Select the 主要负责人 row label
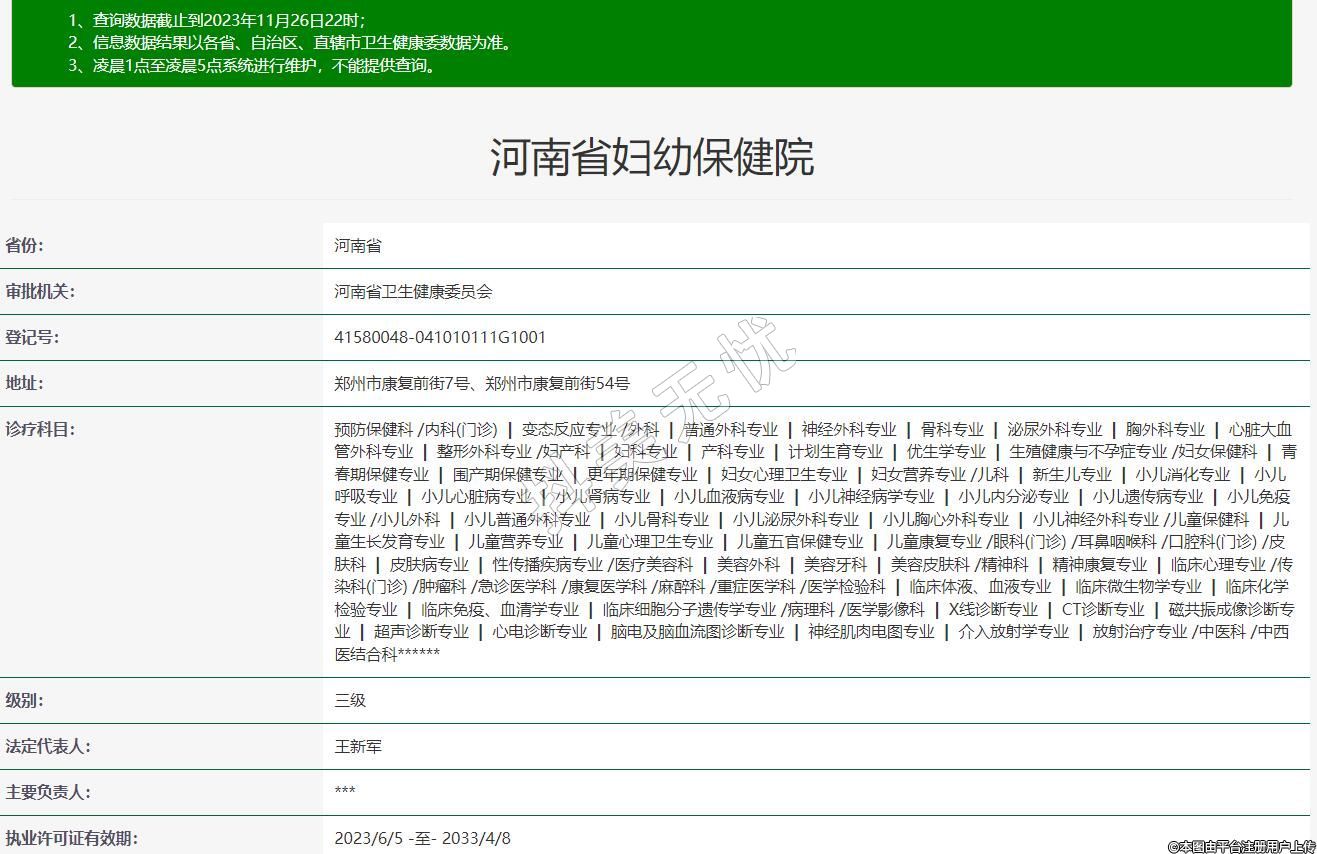The height and width of the screenshot is (854, 1317). (47, 793)
